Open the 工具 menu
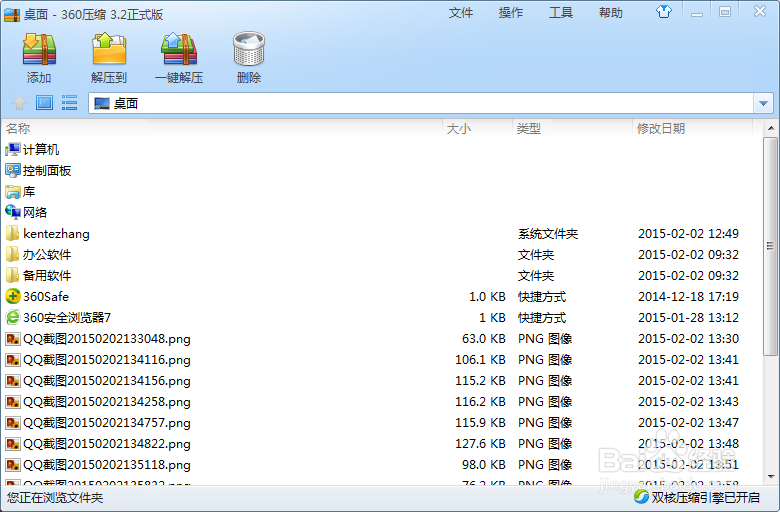Viewport: 780px width, 512px height. click(561, 13)
